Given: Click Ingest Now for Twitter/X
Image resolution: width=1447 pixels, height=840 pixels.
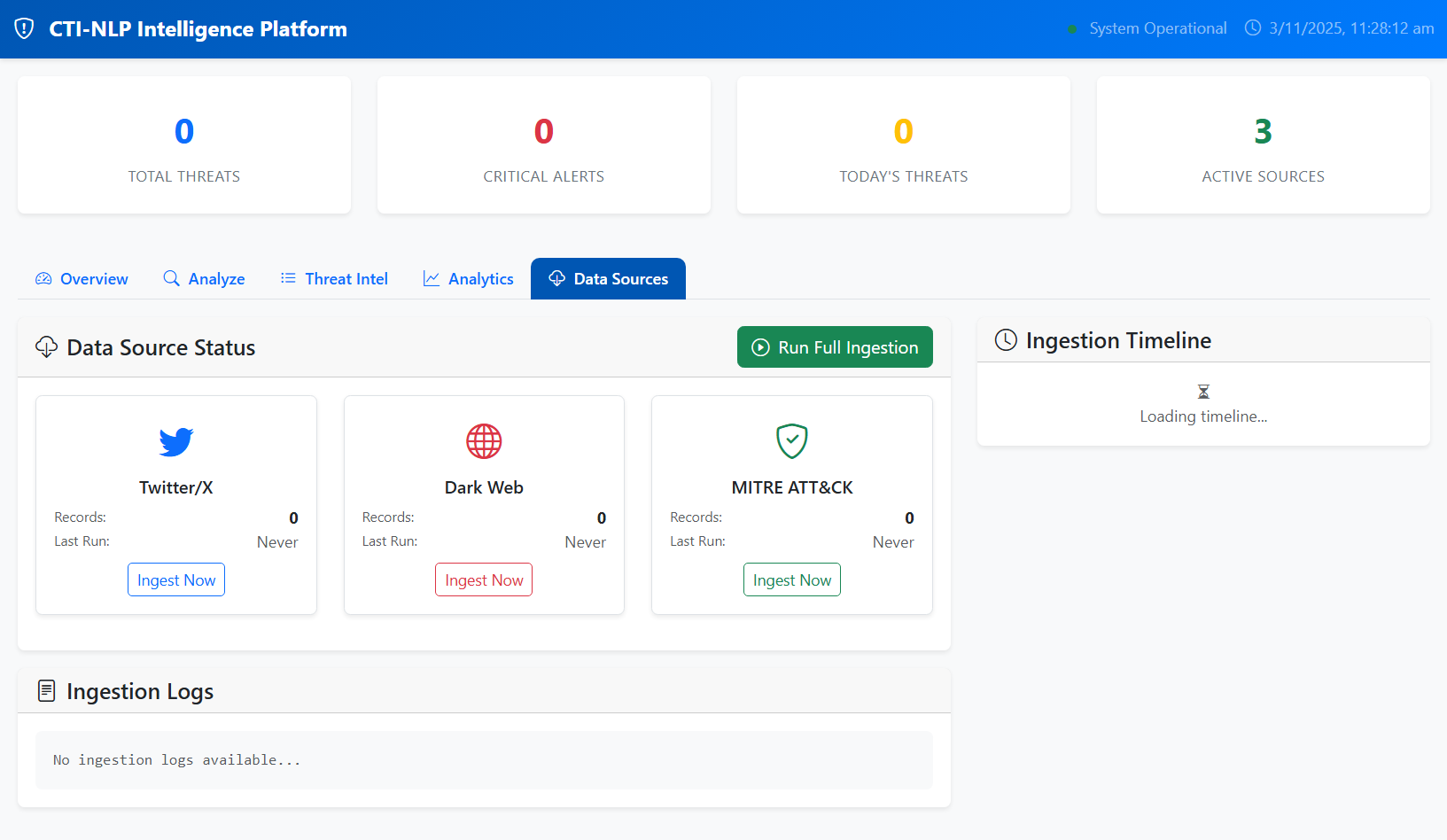Looking at the screenshot, I should pos(175,579).
